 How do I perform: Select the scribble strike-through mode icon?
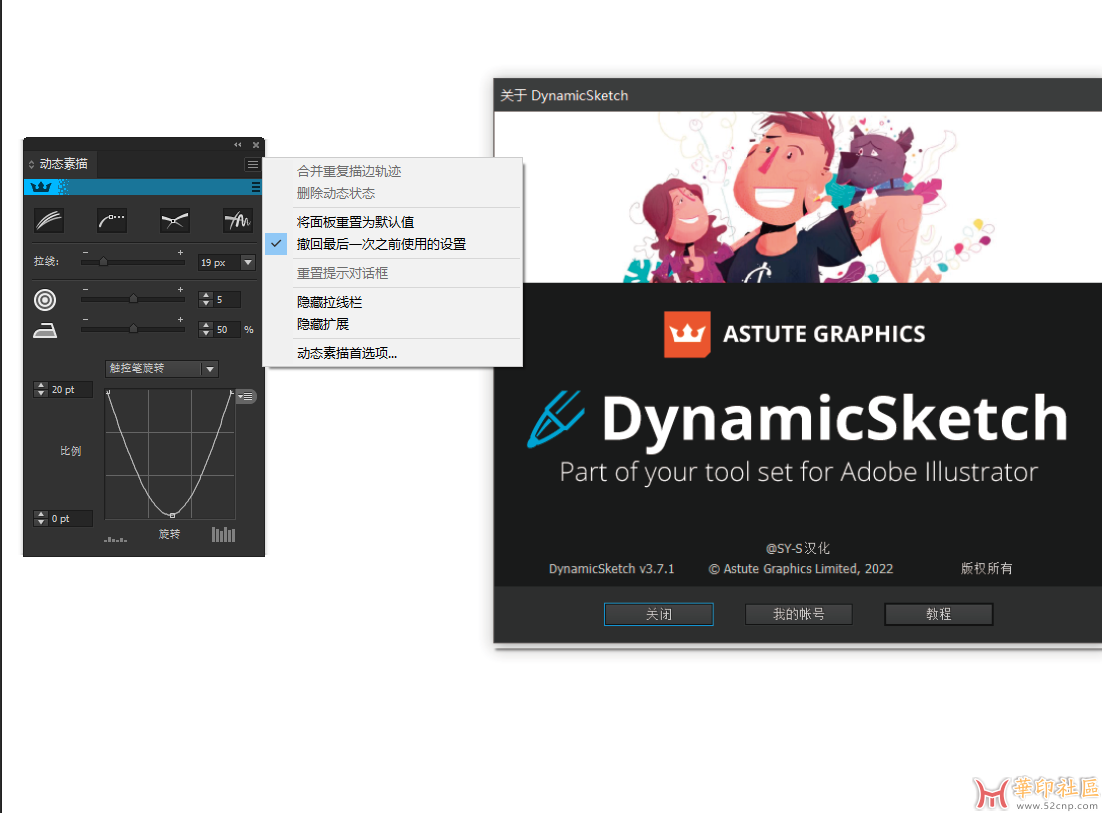(238, 221)
